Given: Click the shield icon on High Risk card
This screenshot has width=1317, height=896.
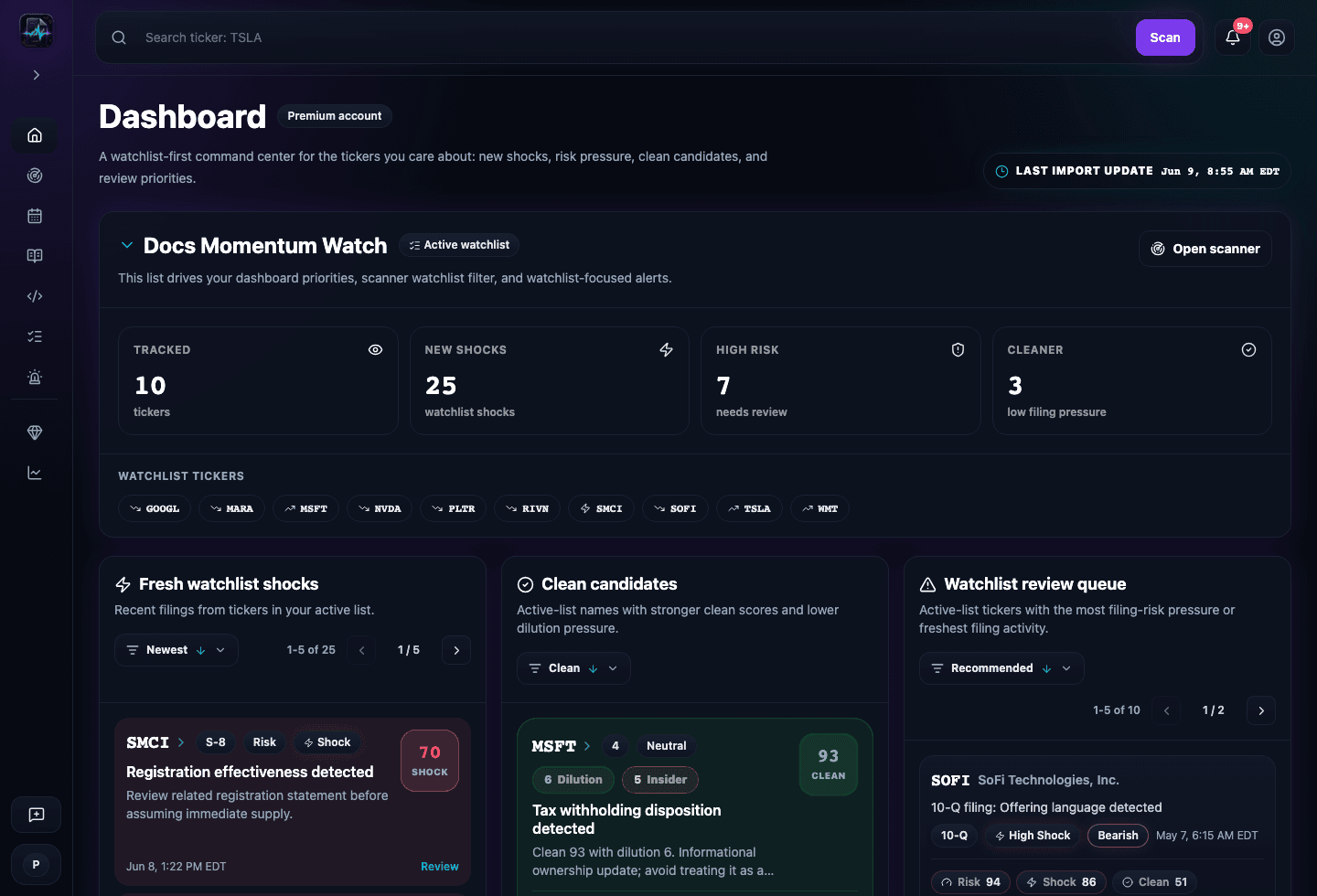Looking at the screenshot, I should (x=958, y=350).
